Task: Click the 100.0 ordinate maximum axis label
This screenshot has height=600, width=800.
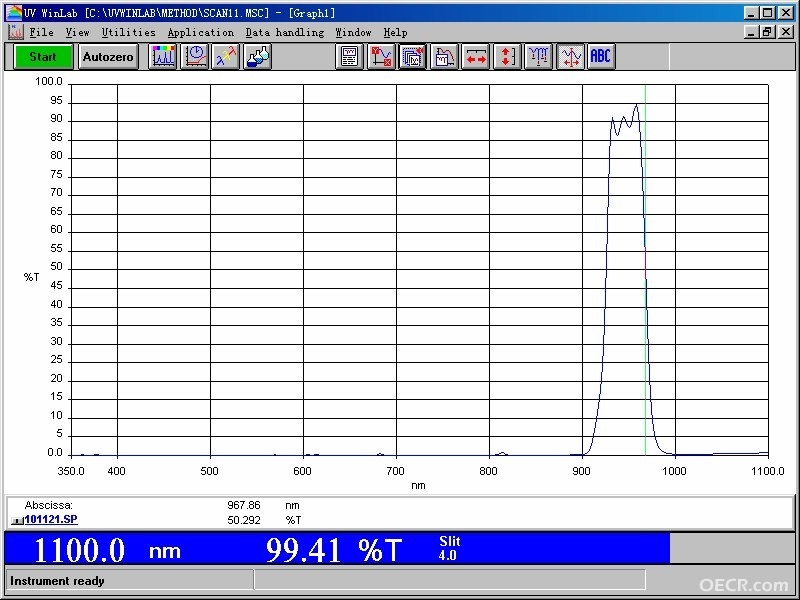Action: click(x=48, y=82)
